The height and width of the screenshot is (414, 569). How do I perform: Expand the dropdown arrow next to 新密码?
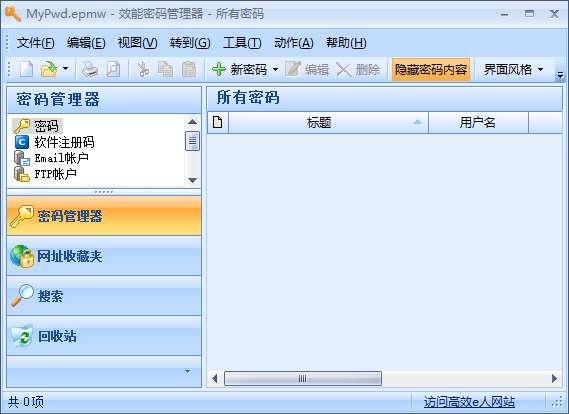(x=275, y=69)
